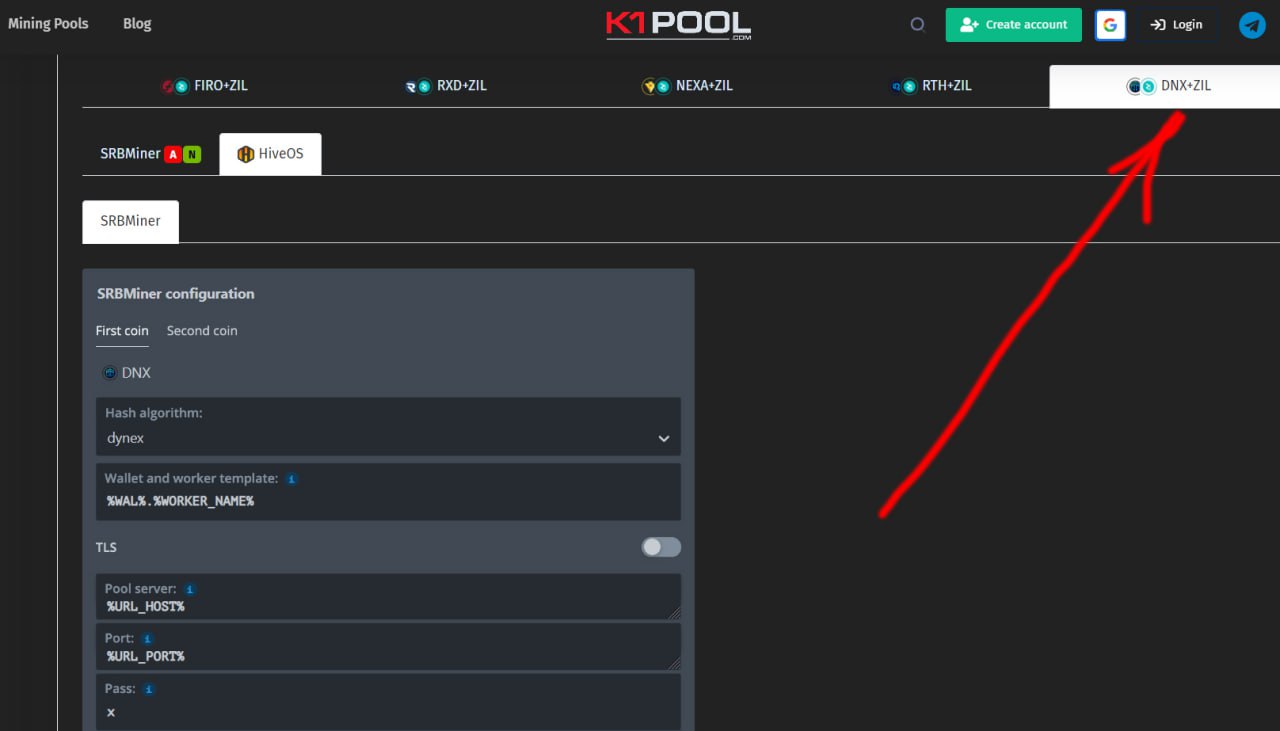The image size is (1280, 731).
Task: Click the search magnifier icon
Action: pos(917,25)
